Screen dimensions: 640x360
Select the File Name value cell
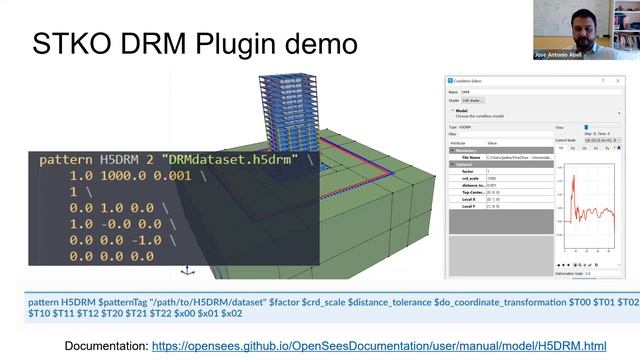pyautogui.click(x=520, y=157)
